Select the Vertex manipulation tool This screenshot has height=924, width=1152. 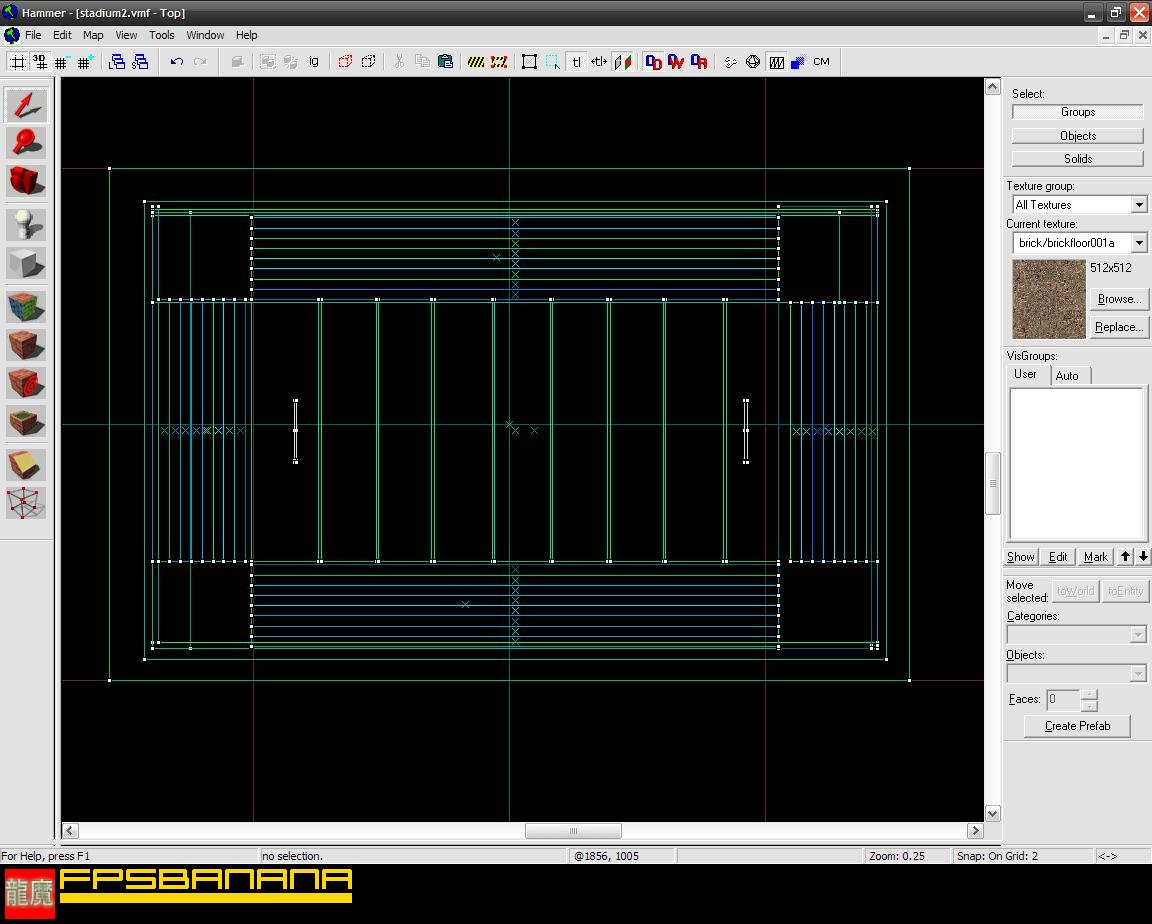pyautogui.click(x=26, y=503)
